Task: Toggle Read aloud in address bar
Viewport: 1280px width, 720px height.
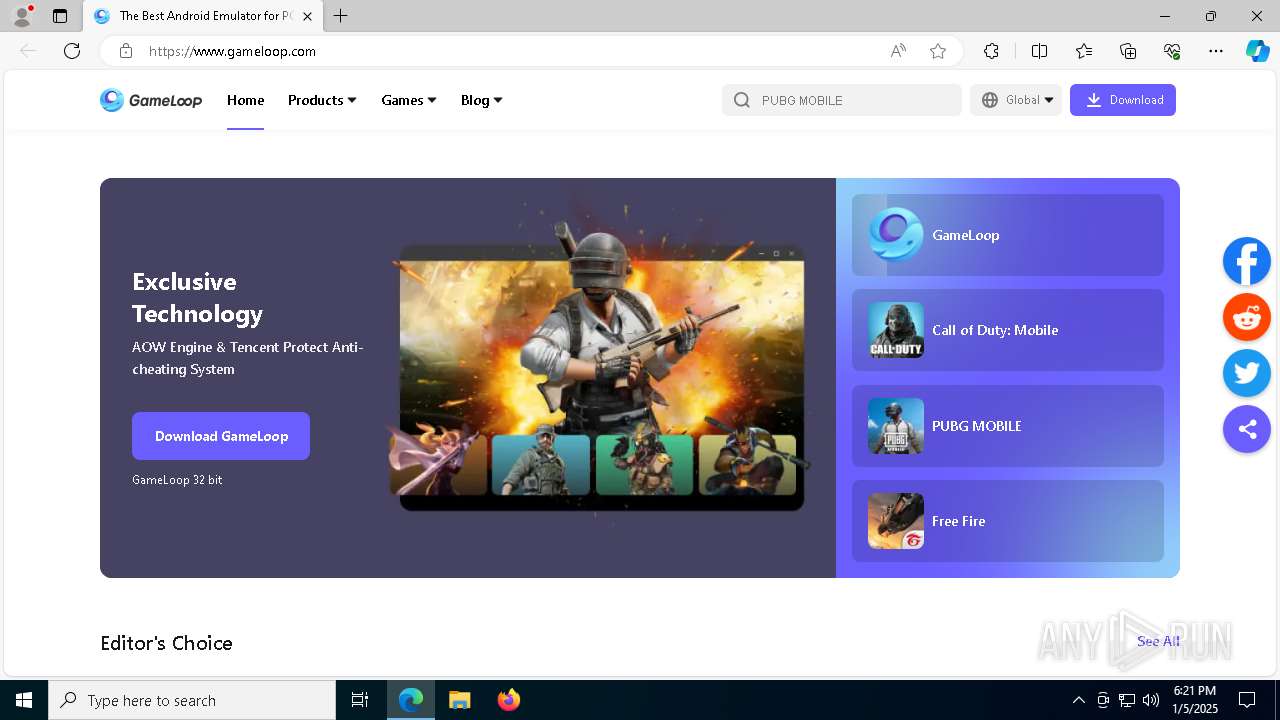Action: 898,51
